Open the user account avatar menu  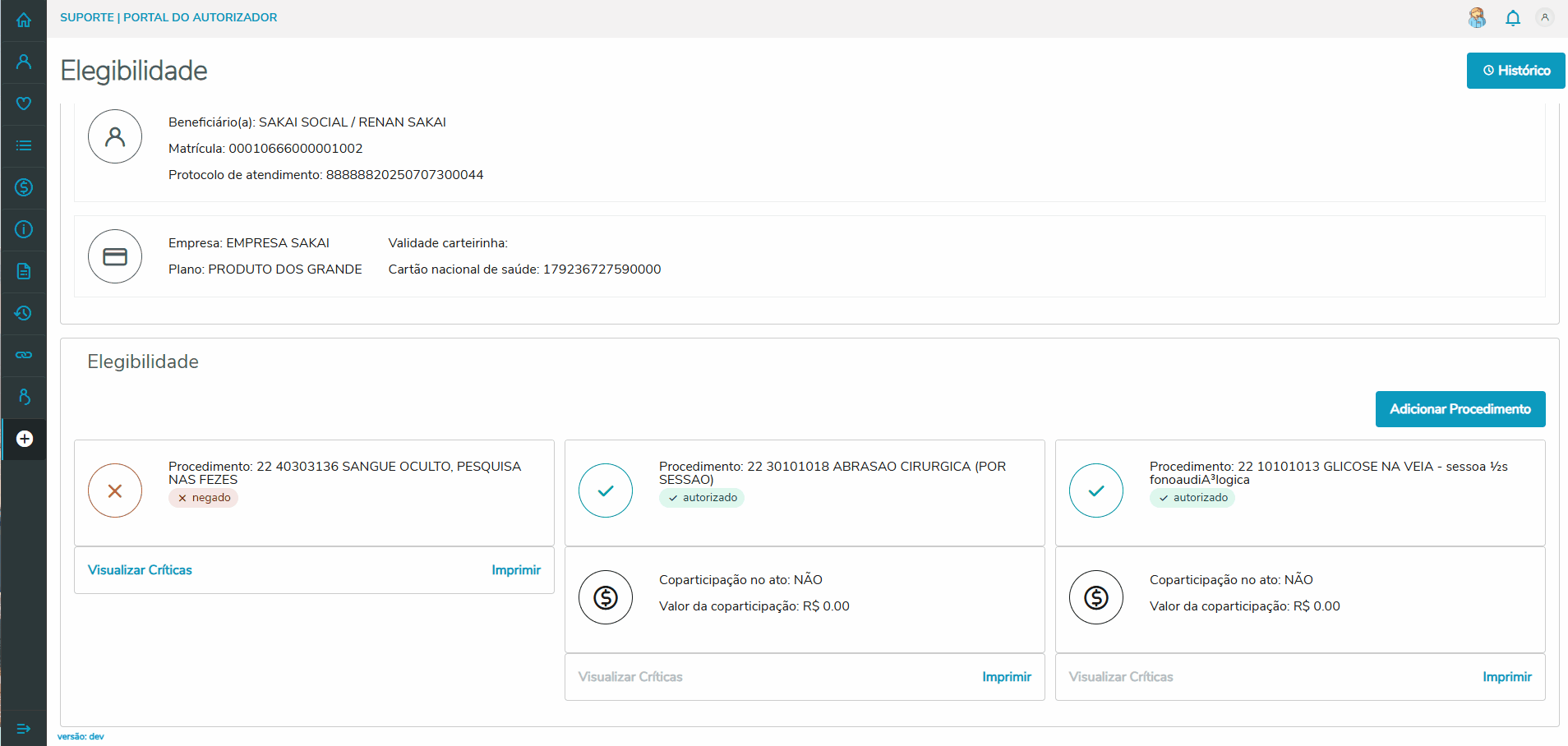tap(1545, 17)
